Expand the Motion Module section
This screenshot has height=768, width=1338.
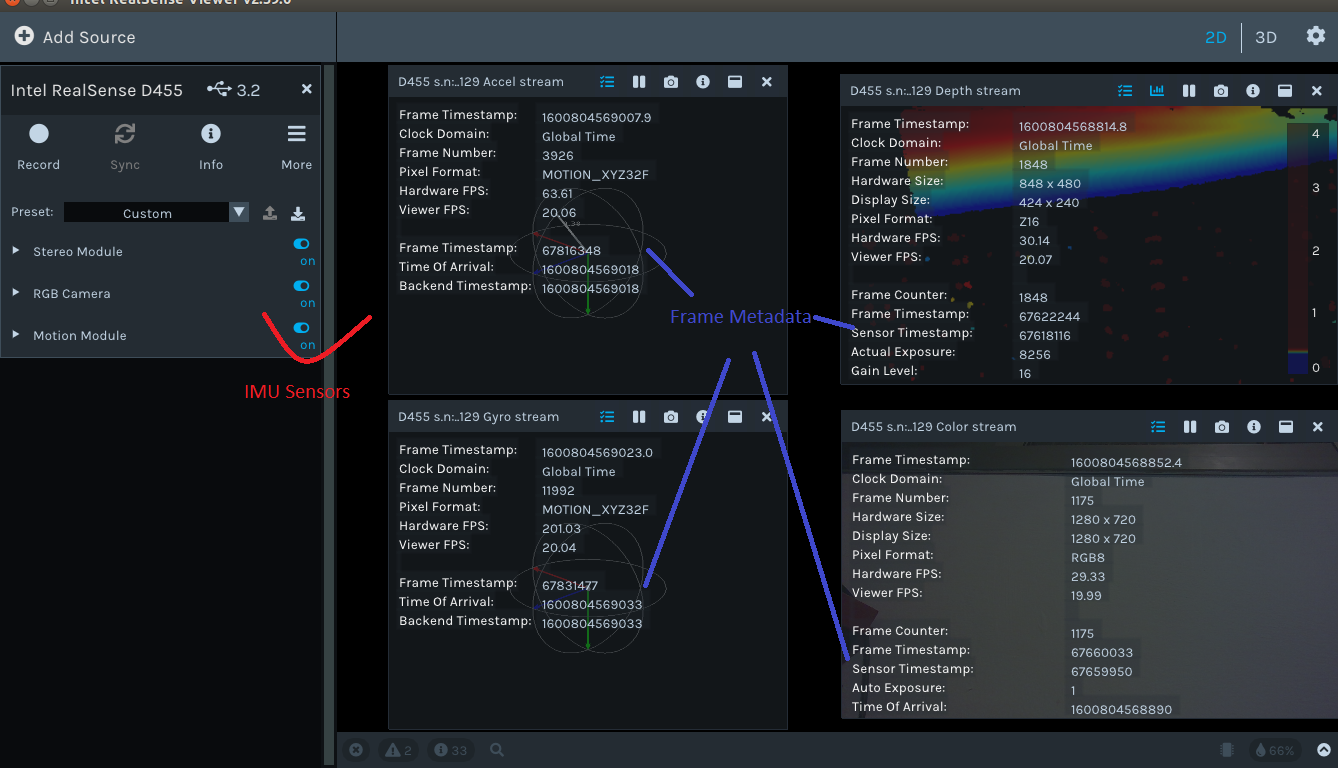pos(16,335)
